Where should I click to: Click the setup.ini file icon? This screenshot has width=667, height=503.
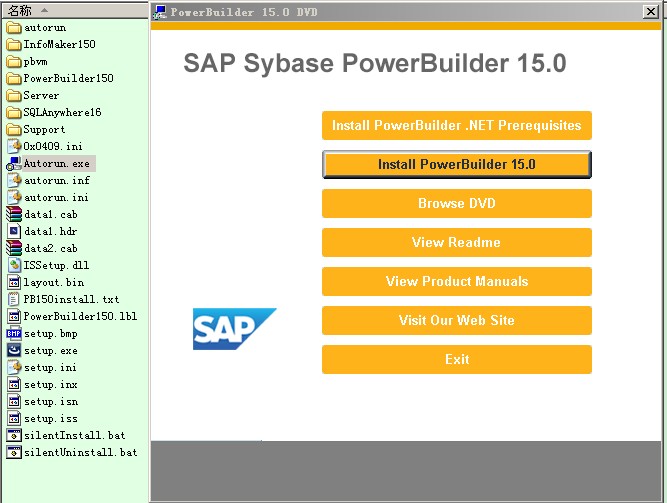[x=14, y=368]
